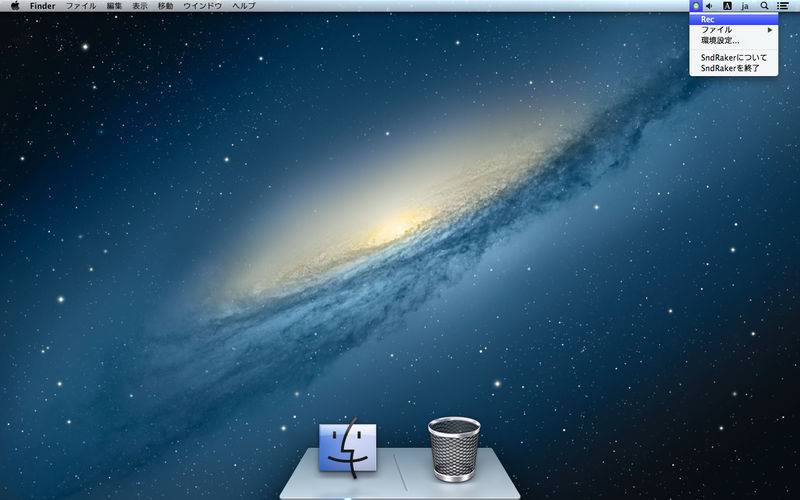800x500 pixels.
Task: Open 環境設定... in SndRaker menu
Action: 734,40
